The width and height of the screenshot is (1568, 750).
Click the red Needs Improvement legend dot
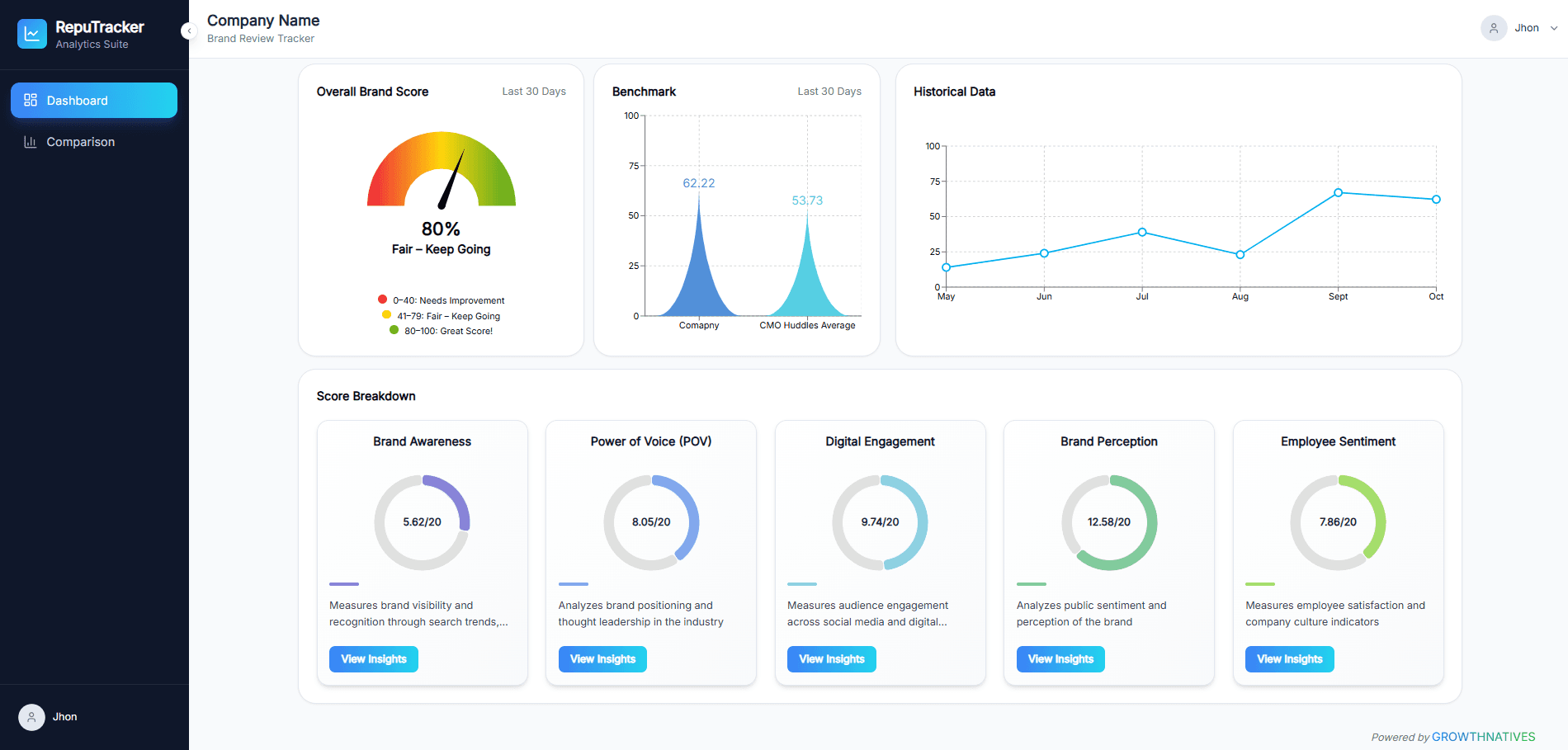click(382, 300)
